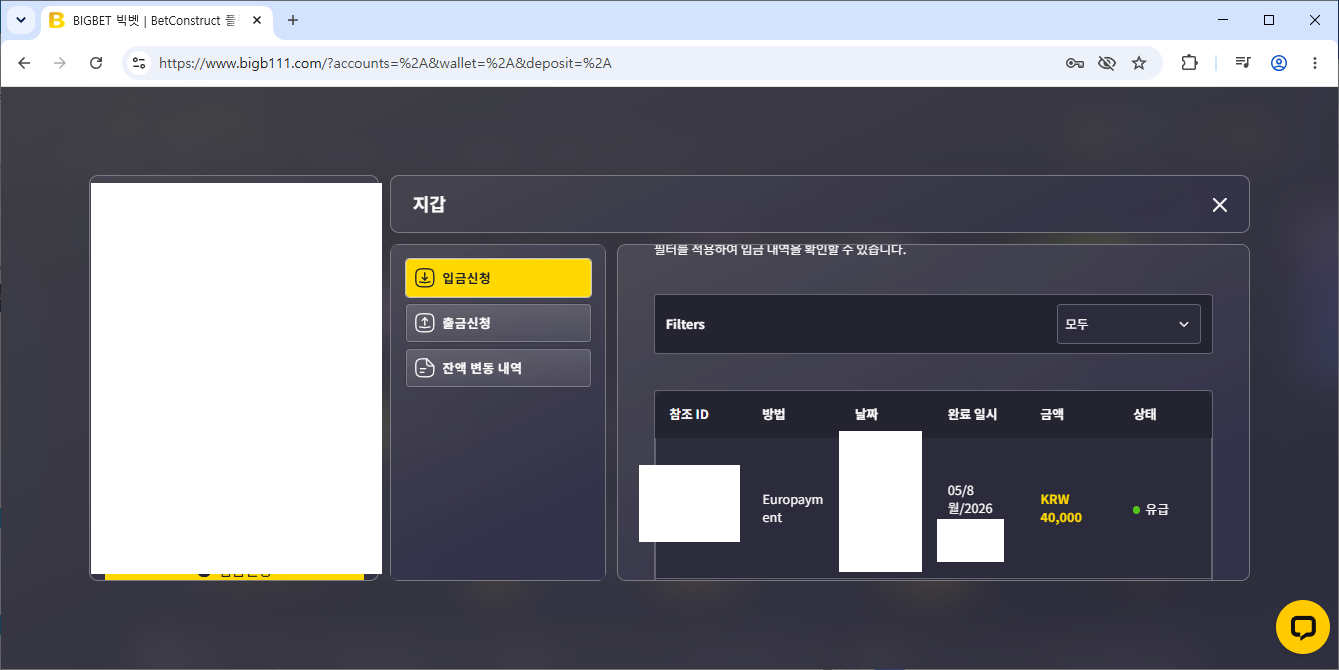Screen dimensions: 1339x670
Task: Reload the page with the refresh icon
Action: click(96, 63)
